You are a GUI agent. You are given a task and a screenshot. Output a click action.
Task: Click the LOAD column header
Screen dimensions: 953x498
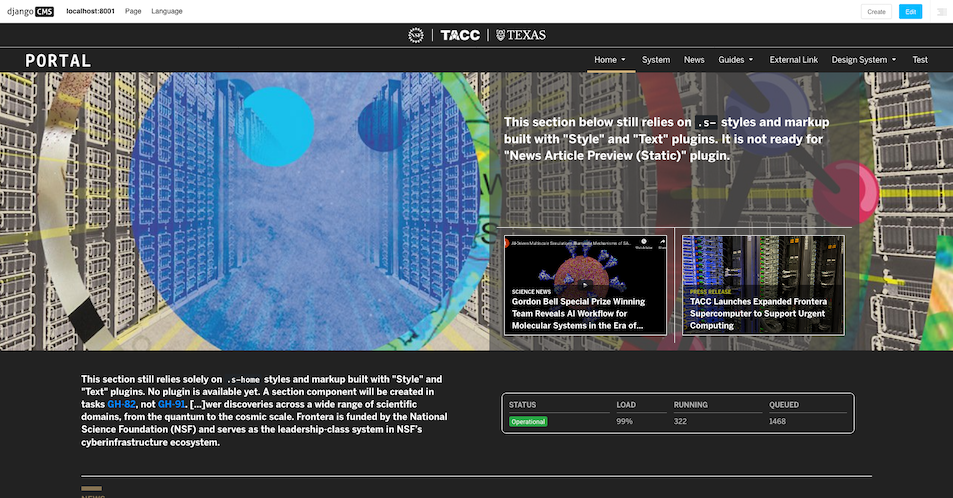tap(626, 405)
